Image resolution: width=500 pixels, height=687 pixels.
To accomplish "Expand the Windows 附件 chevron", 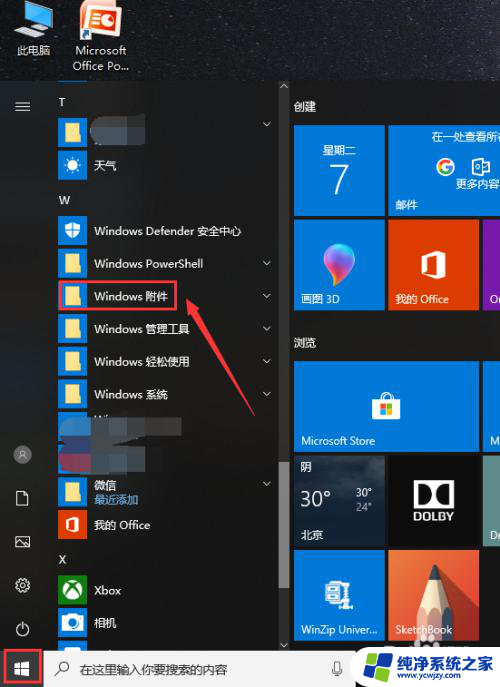I will click(266, 296).
